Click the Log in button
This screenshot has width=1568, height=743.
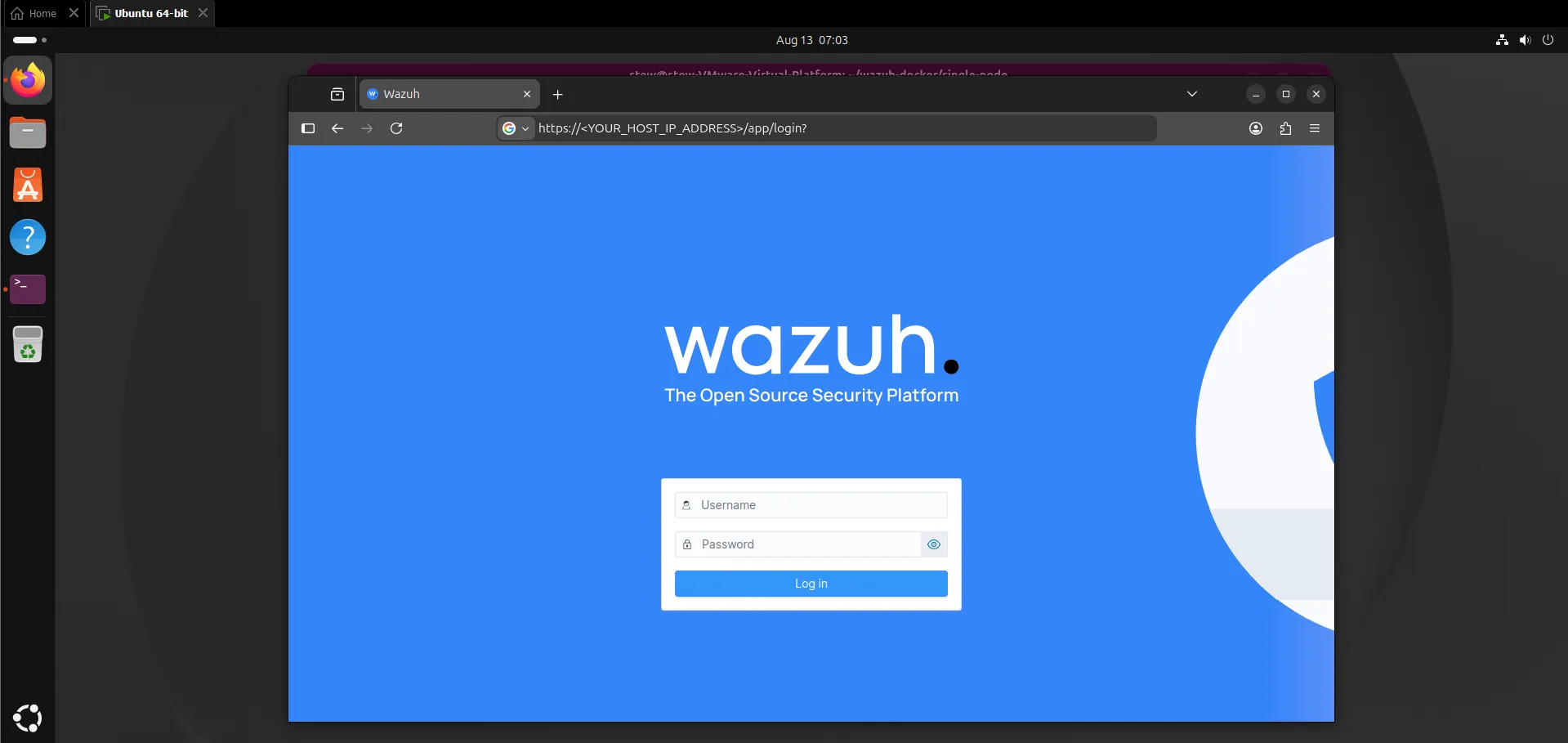point(811,584)
